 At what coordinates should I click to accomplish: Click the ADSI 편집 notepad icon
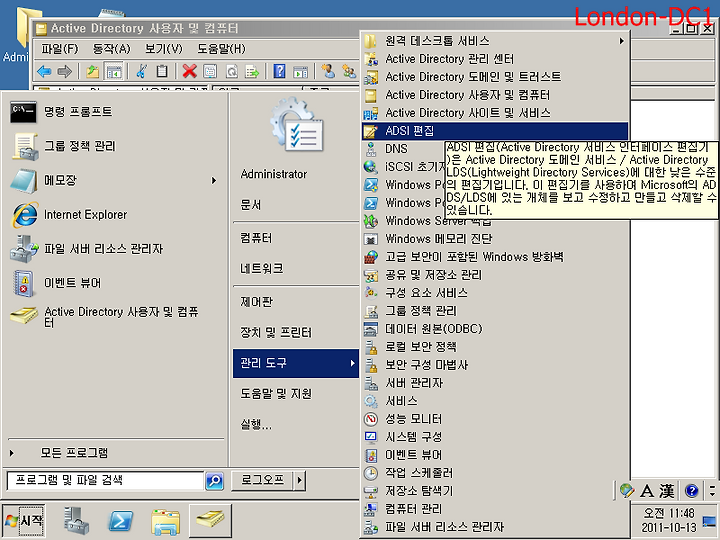371,131
